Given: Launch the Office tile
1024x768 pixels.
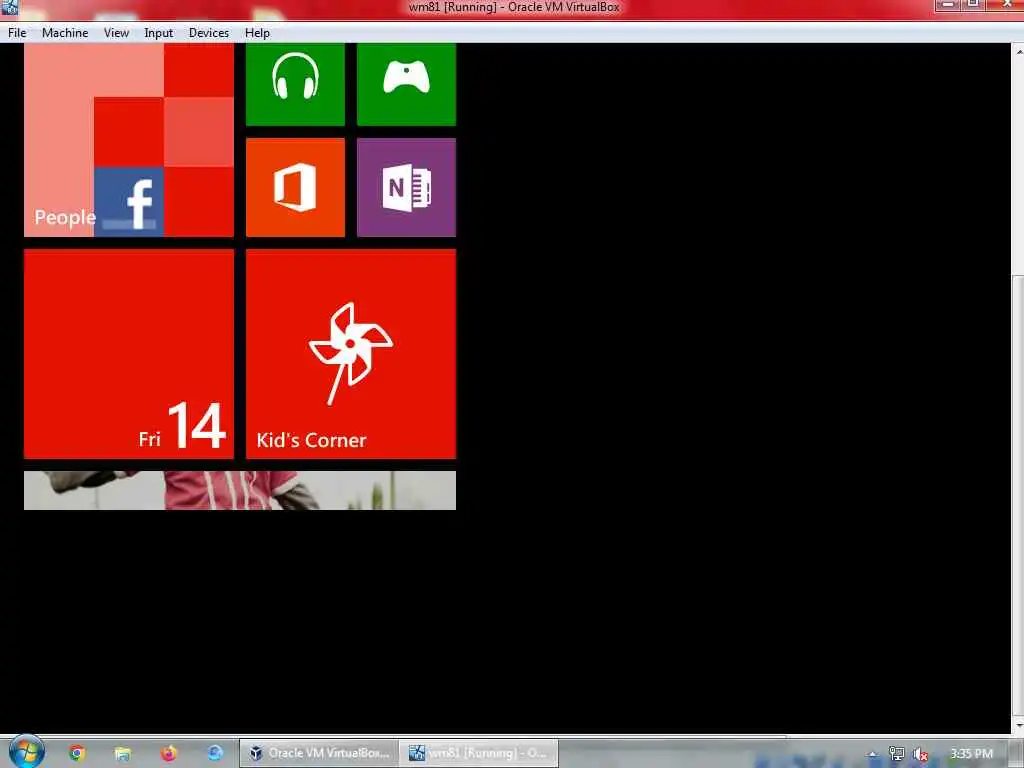Looking at the screenshot, I should click(x=295, y=187).
